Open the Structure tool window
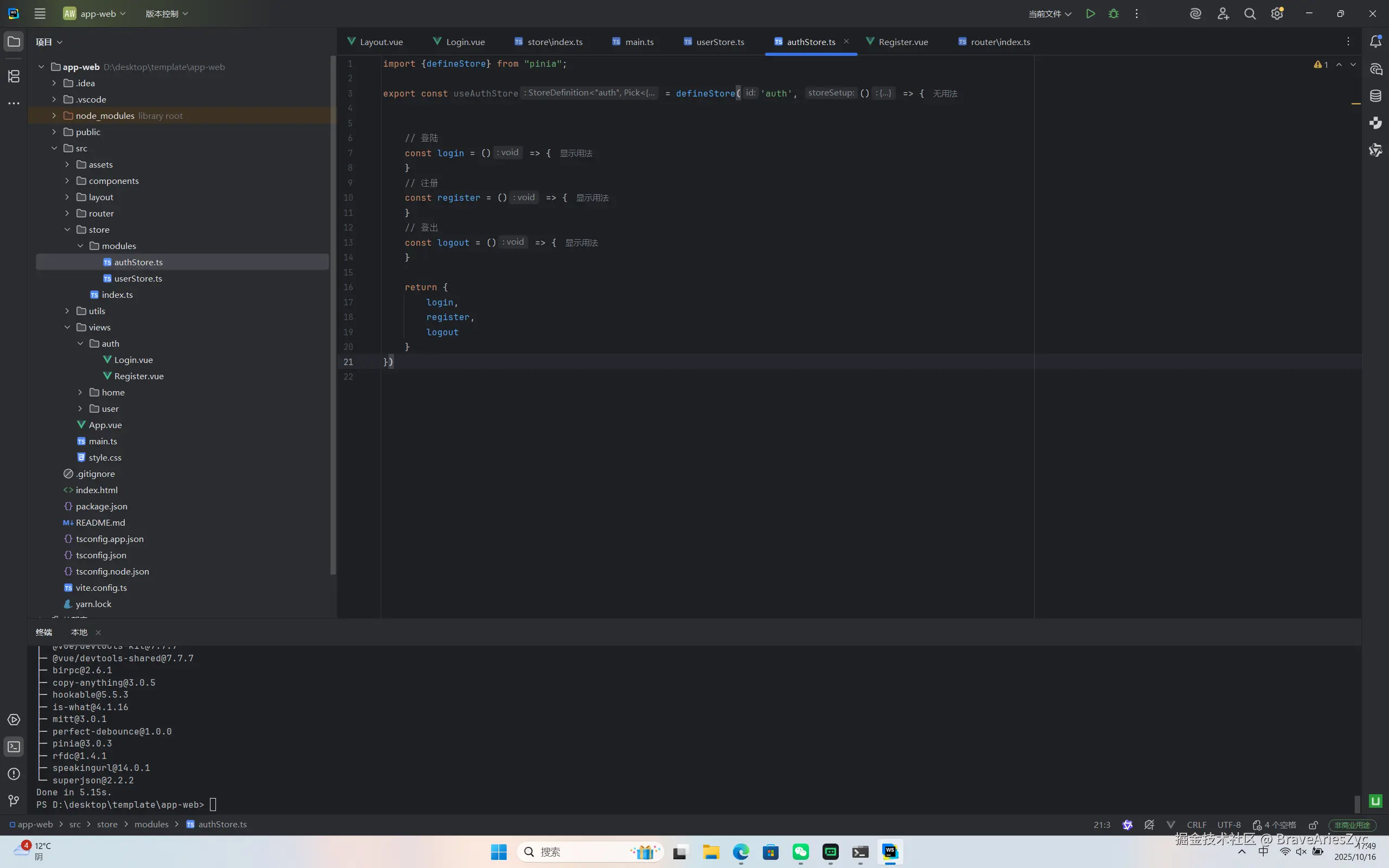The height and width of the screenshot is (868, 1389). (x=14, y=76)
